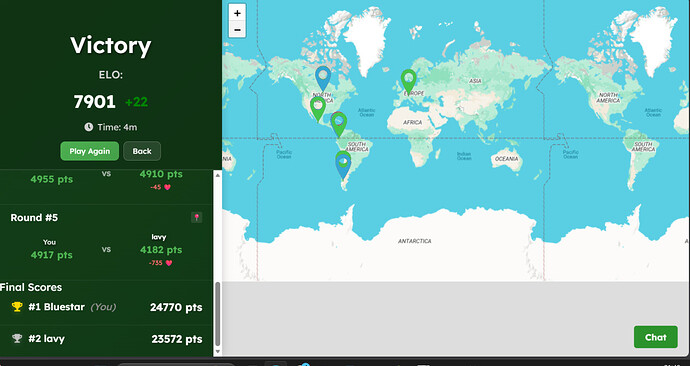Click the AFRICA map label
This screenshot has width=690, height=366.
(x=412, y=122)
